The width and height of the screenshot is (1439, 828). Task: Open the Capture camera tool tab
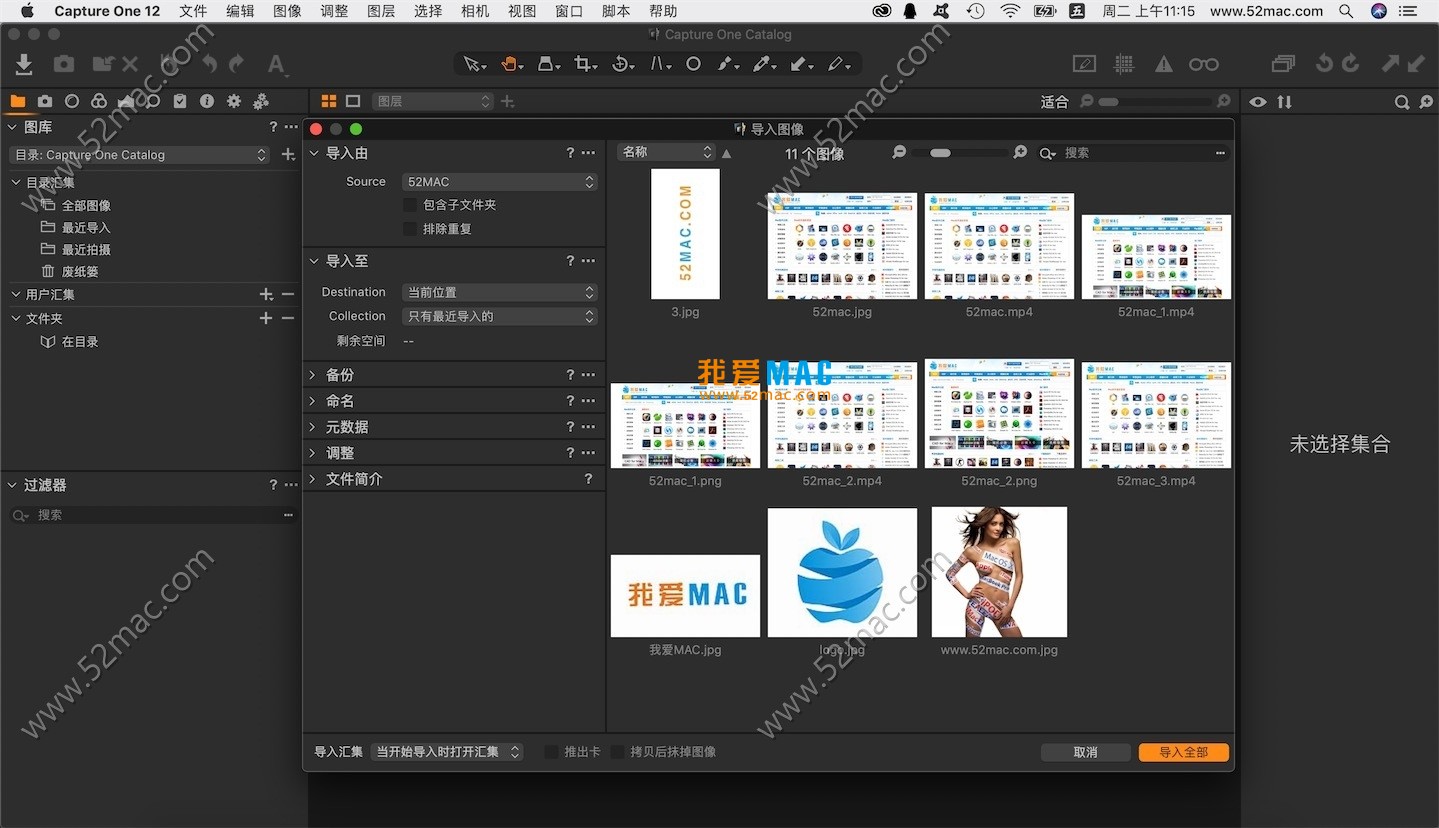pyautogui.click(x=45, y=101)
